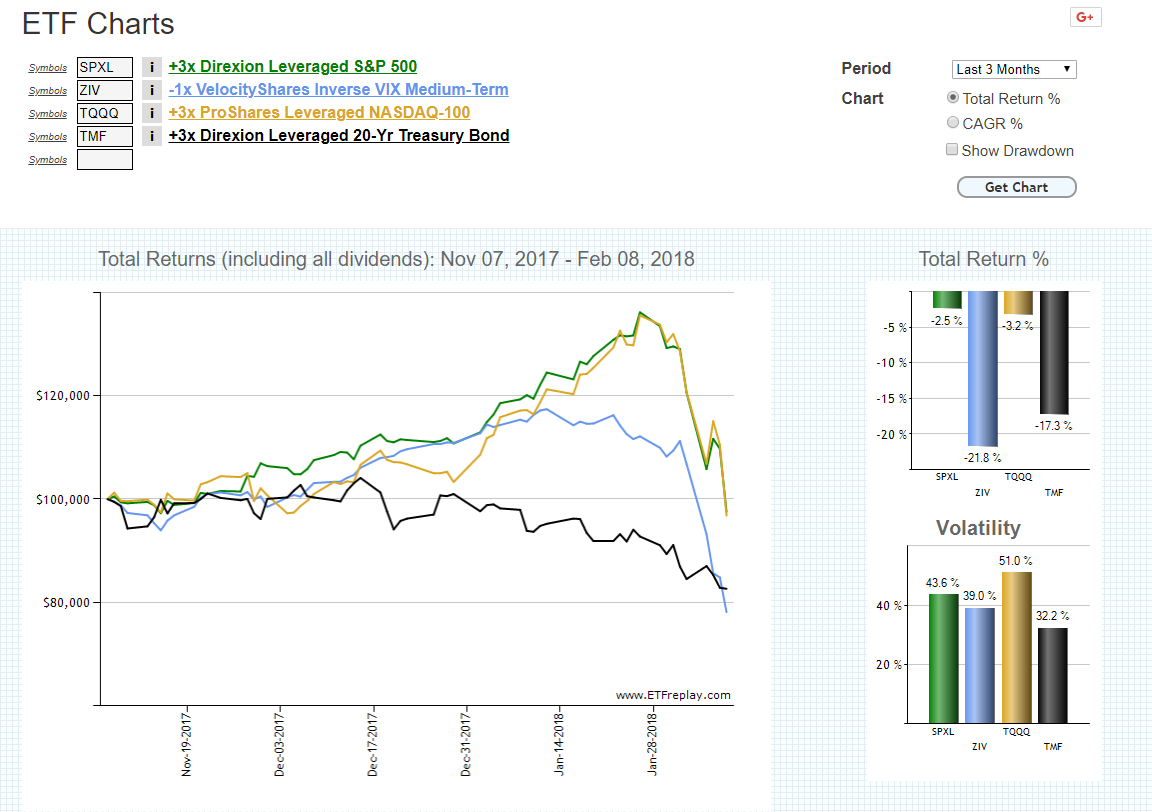Click the Dec-17-2017 x-axis date label

372,744
